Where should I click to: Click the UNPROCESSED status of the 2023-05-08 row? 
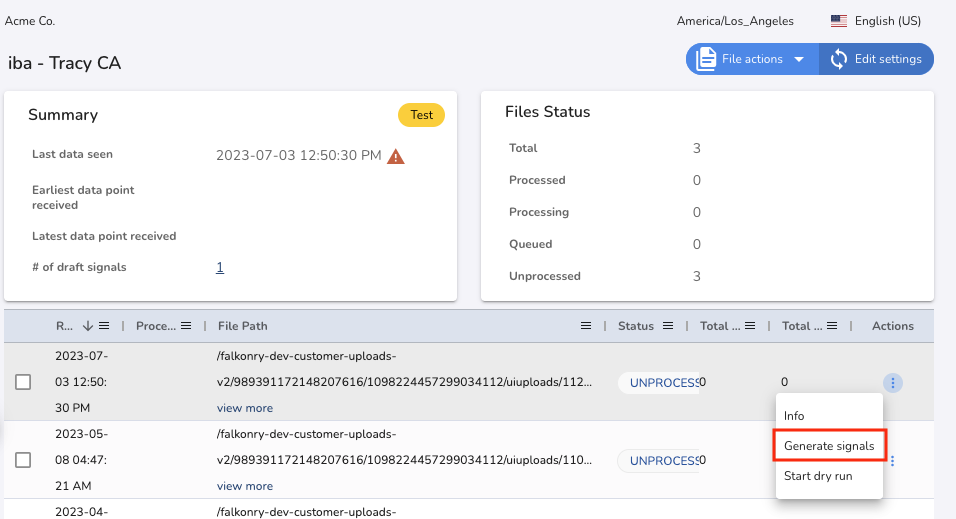click(659, 460)
